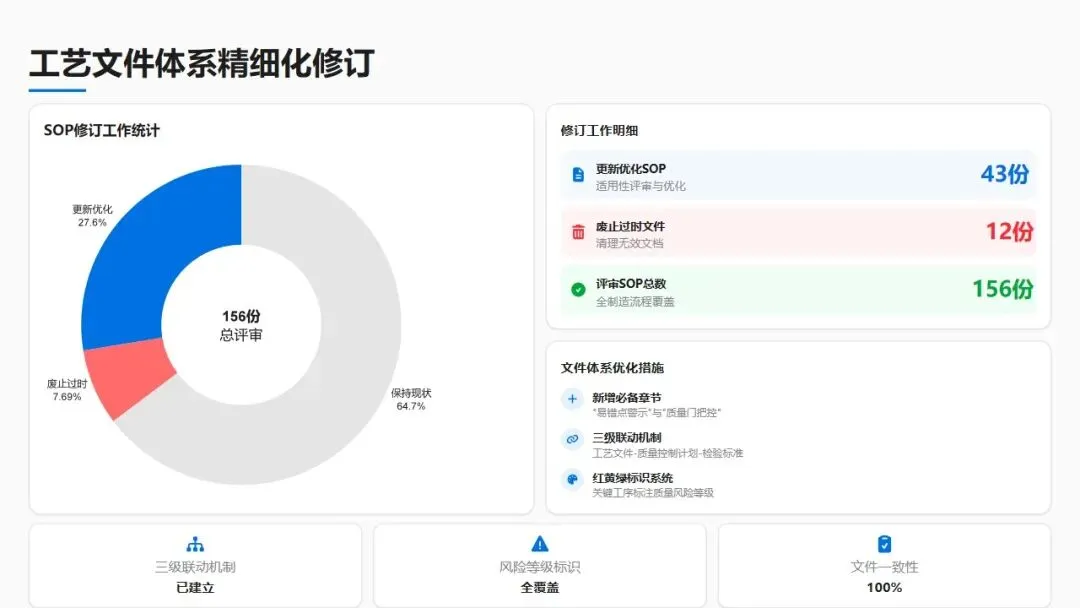Click the 三级联动机制 label in the bottom card

coord(195,567)
